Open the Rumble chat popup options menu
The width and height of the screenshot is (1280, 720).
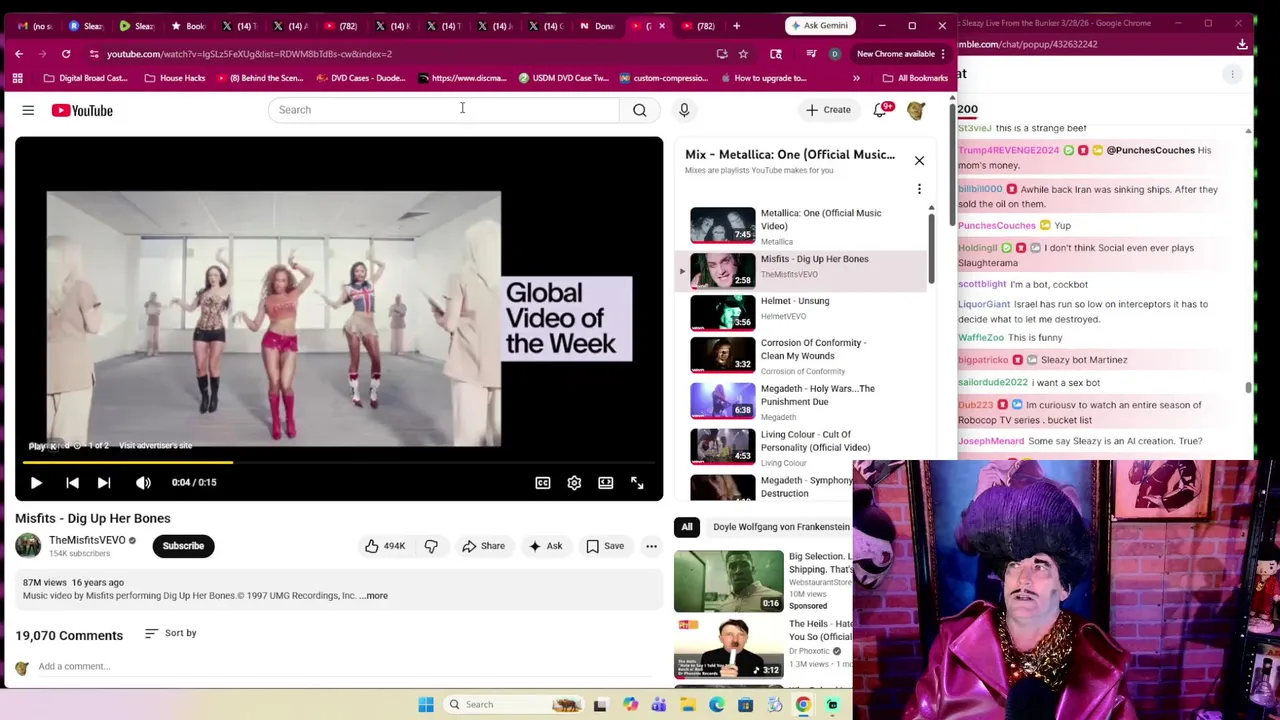1233,74
